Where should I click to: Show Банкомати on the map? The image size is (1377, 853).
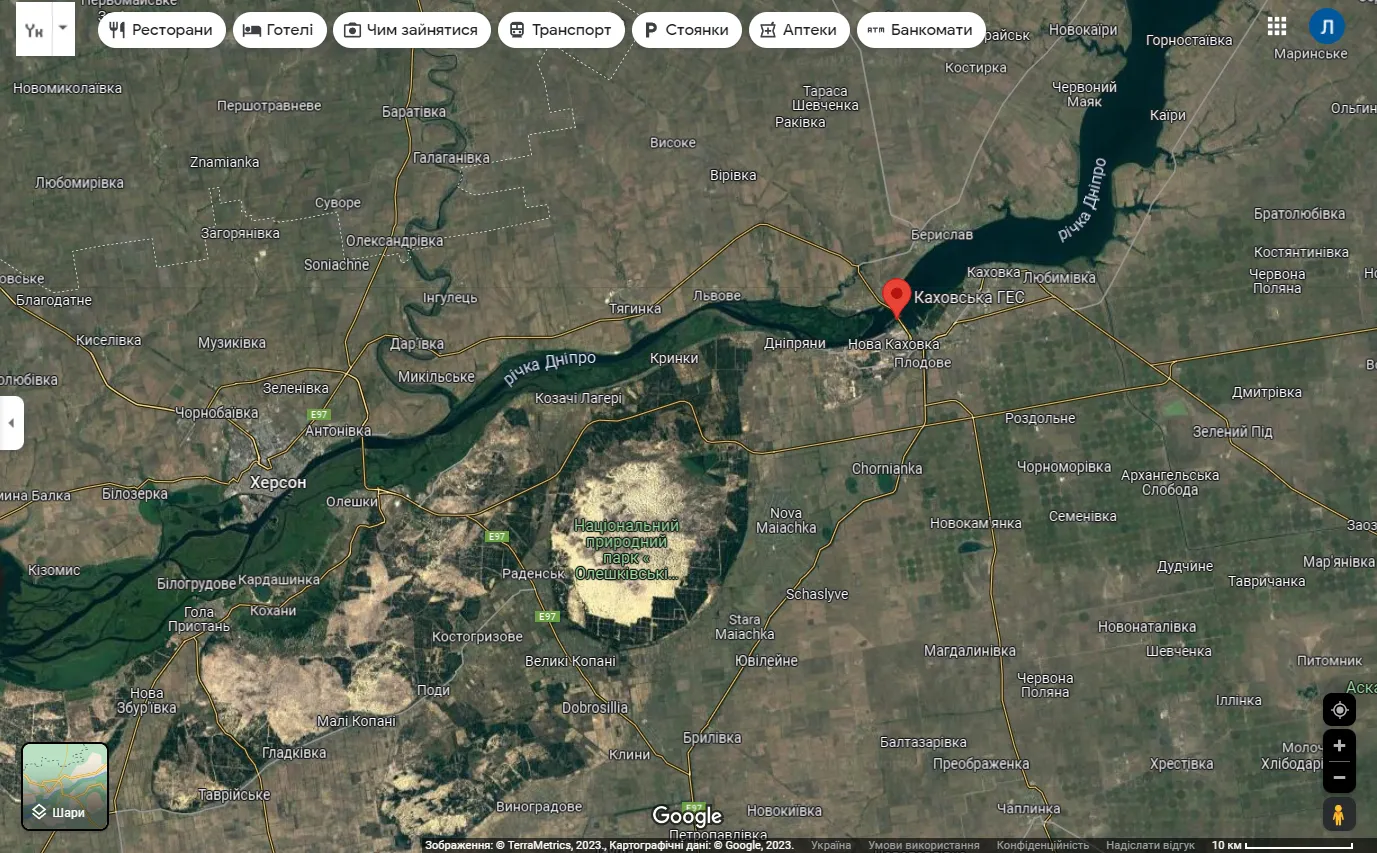(921, 30)
